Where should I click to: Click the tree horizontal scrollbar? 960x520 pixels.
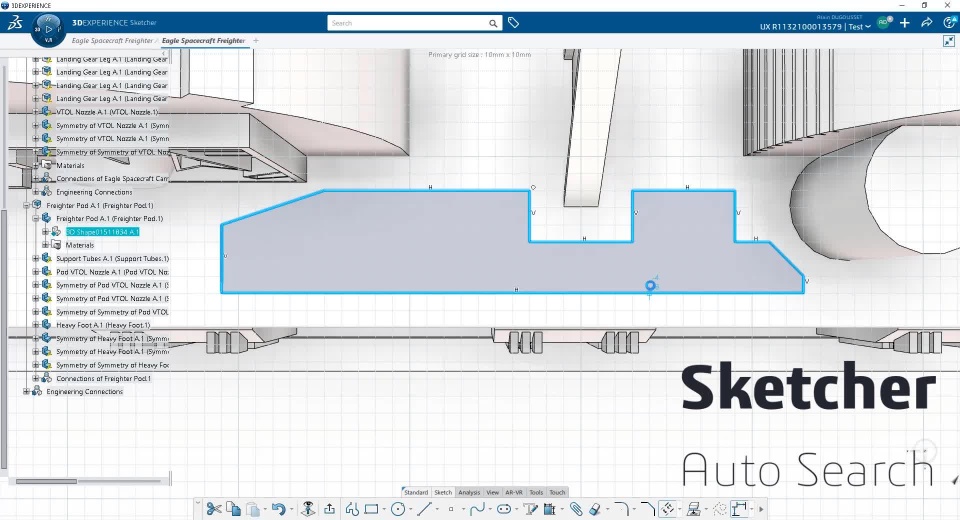47,481
